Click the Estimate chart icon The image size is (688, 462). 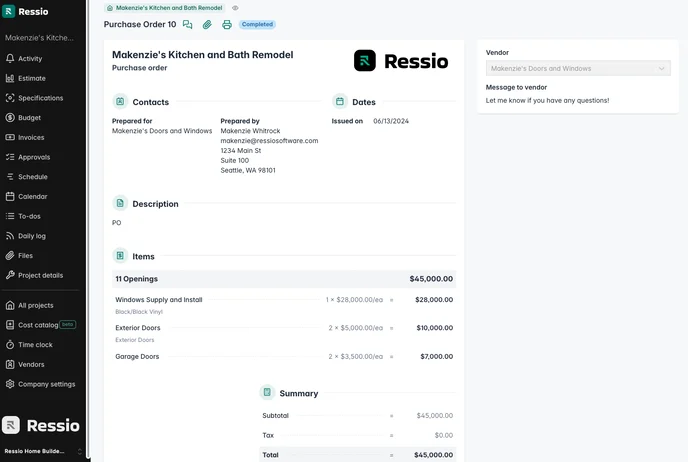click(x=10, y=78)
